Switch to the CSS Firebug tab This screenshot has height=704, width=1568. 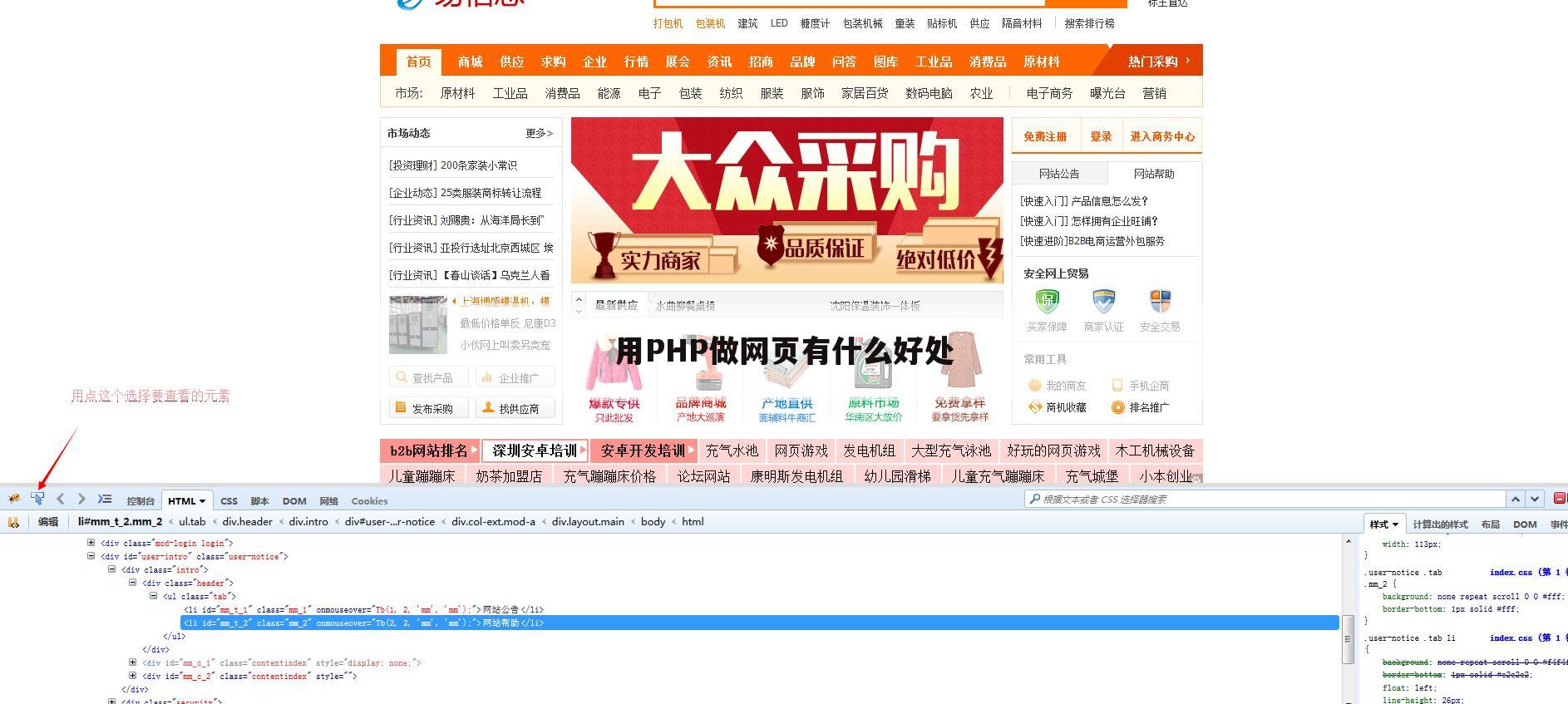coord(229,501)
